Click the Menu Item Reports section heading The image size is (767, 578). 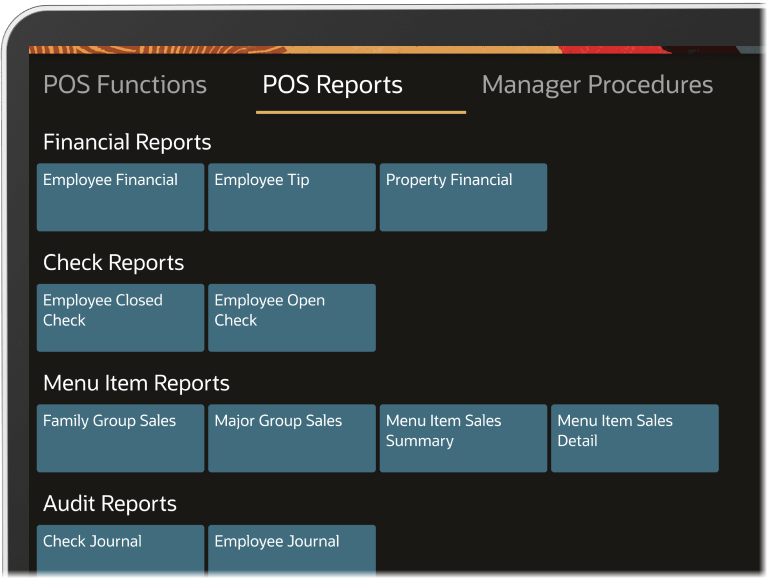coord(136,383)
